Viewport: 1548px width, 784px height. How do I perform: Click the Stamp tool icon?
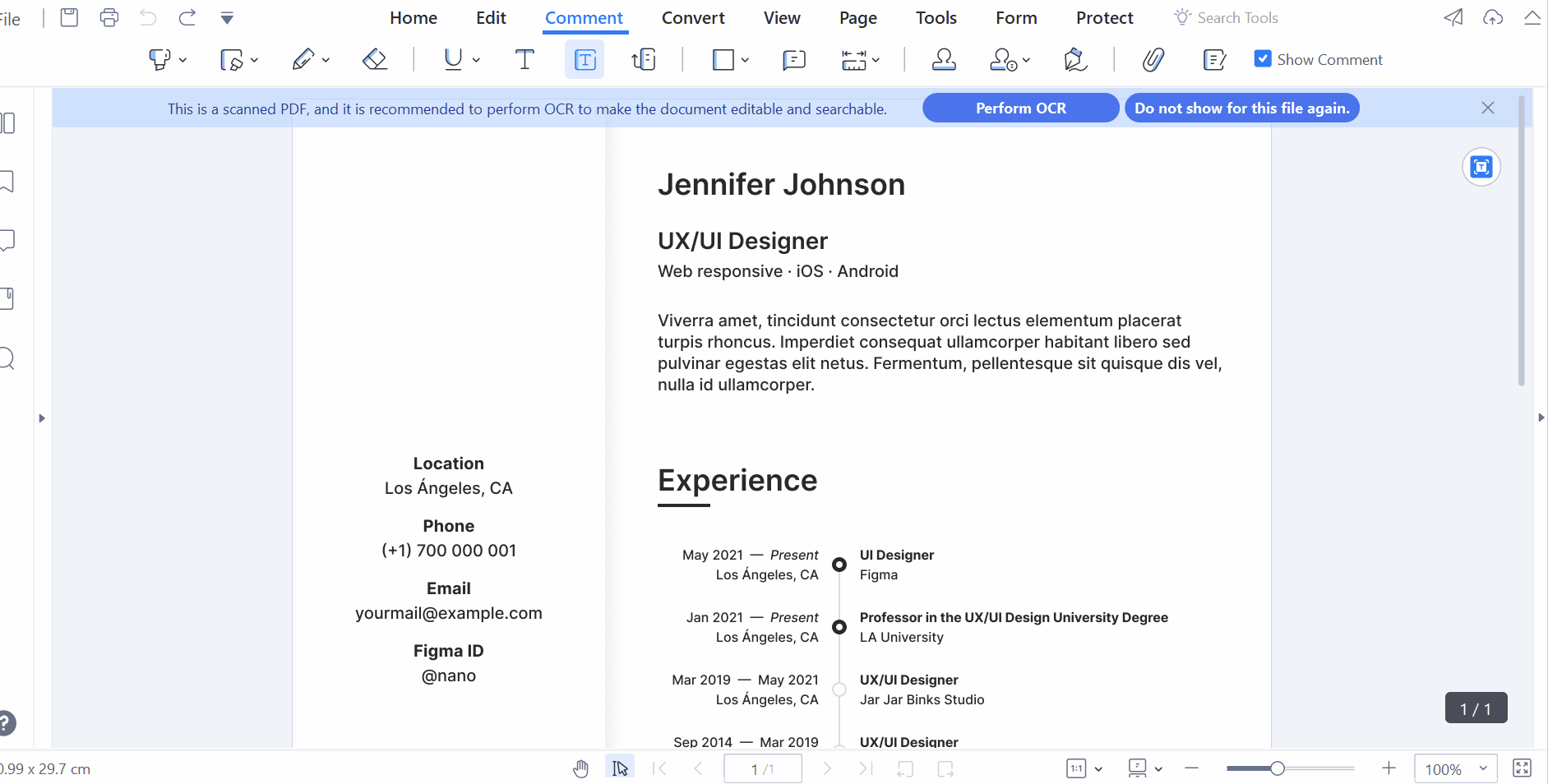943,59
